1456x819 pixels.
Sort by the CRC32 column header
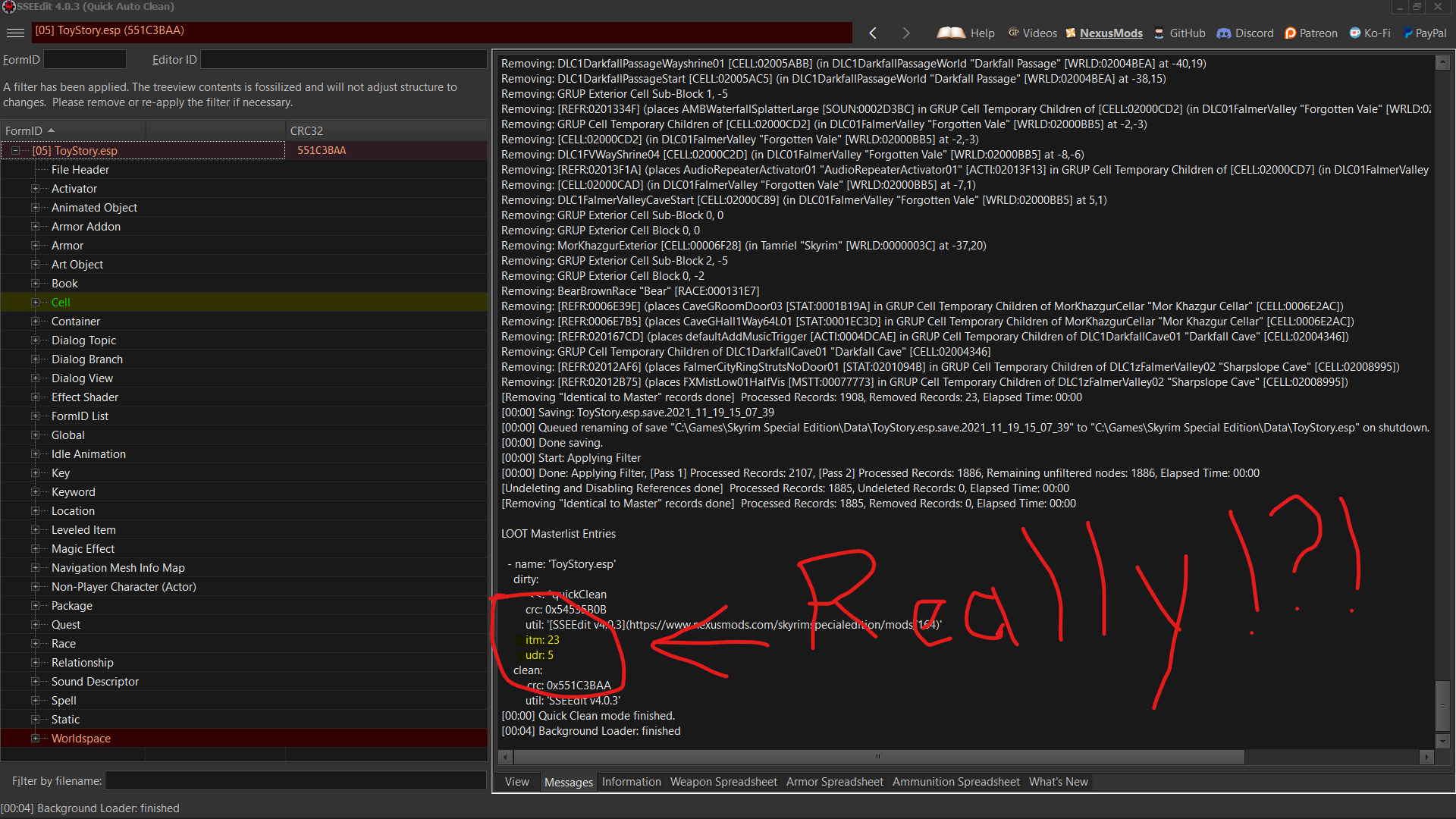coord(387,130)
